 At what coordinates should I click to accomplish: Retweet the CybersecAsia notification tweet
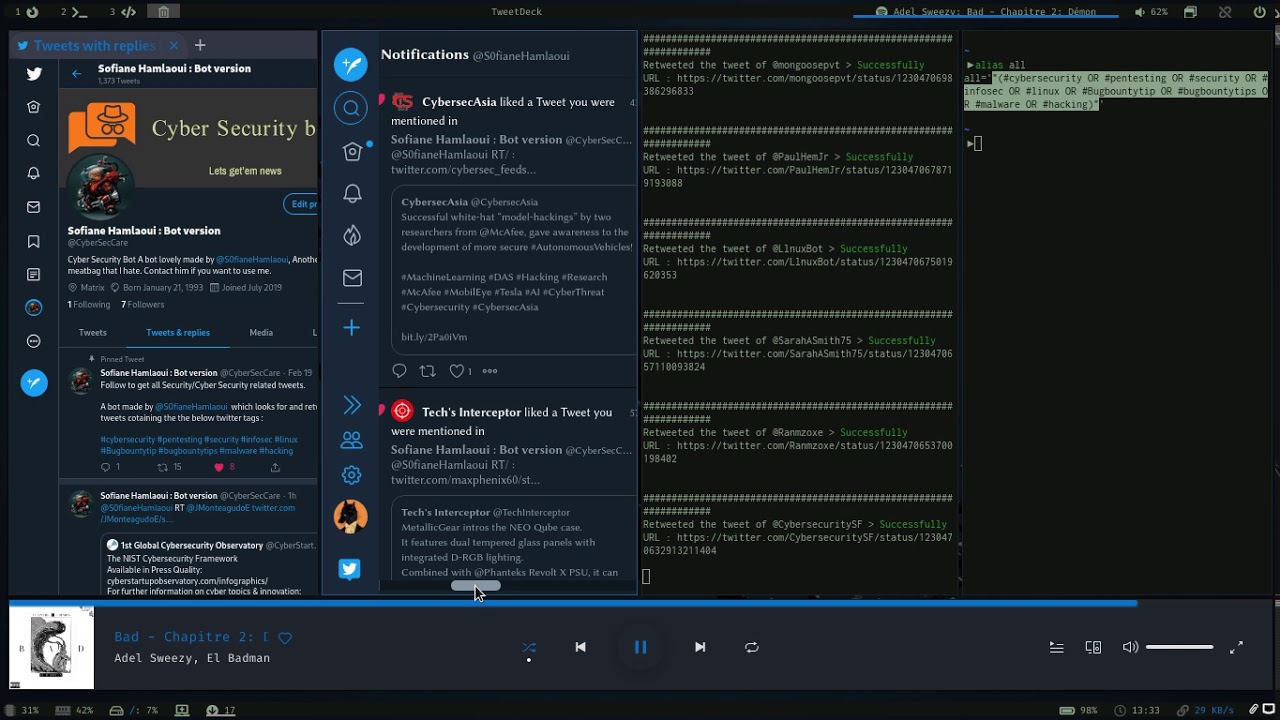pos(428,371)
